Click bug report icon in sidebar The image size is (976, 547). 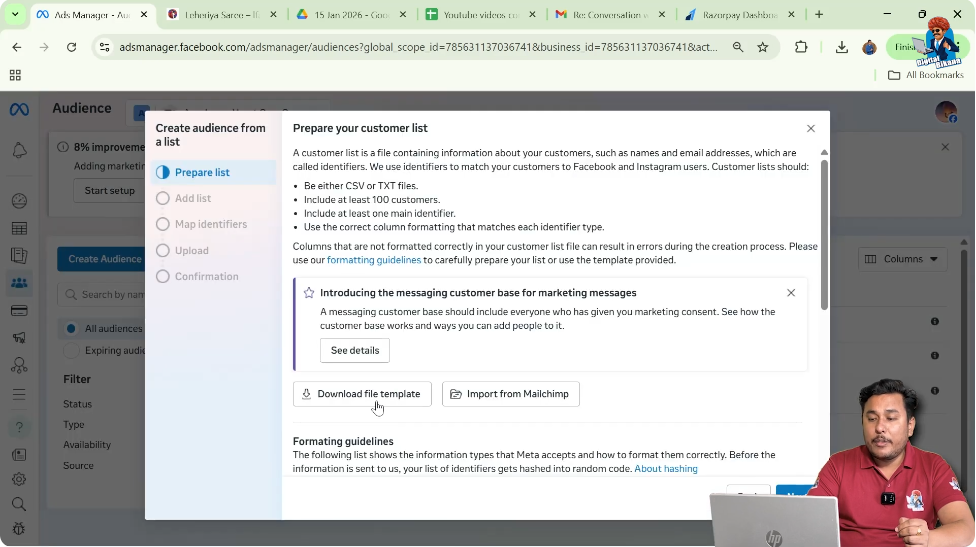(x=19, y=529)
